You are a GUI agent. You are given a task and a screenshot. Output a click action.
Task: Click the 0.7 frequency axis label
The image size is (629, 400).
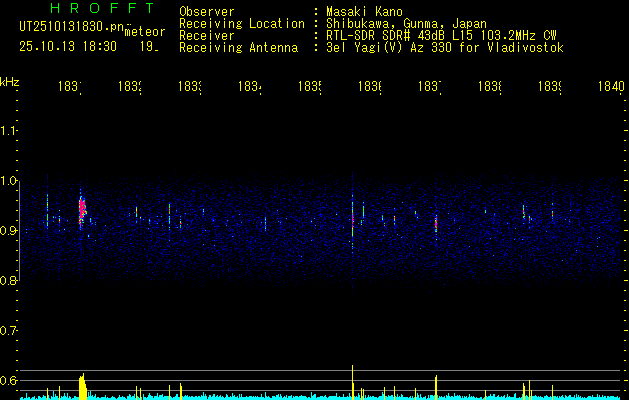9,331
